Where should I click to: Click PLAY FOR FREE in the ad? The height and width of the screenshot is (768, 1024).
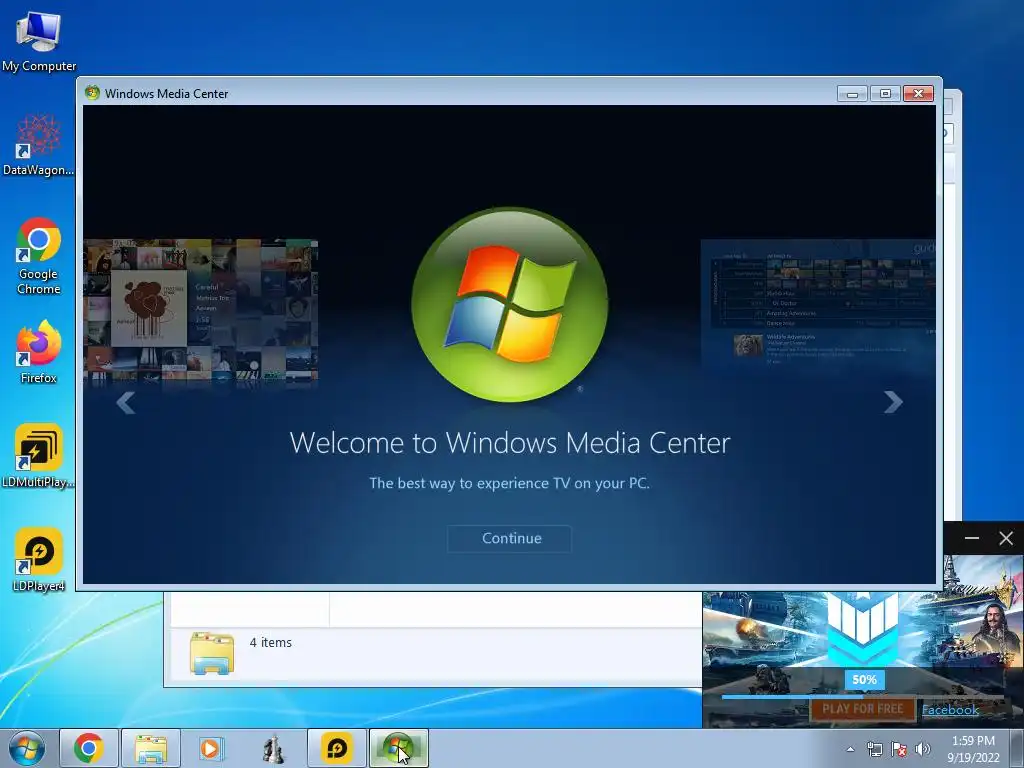coord(863,709)
